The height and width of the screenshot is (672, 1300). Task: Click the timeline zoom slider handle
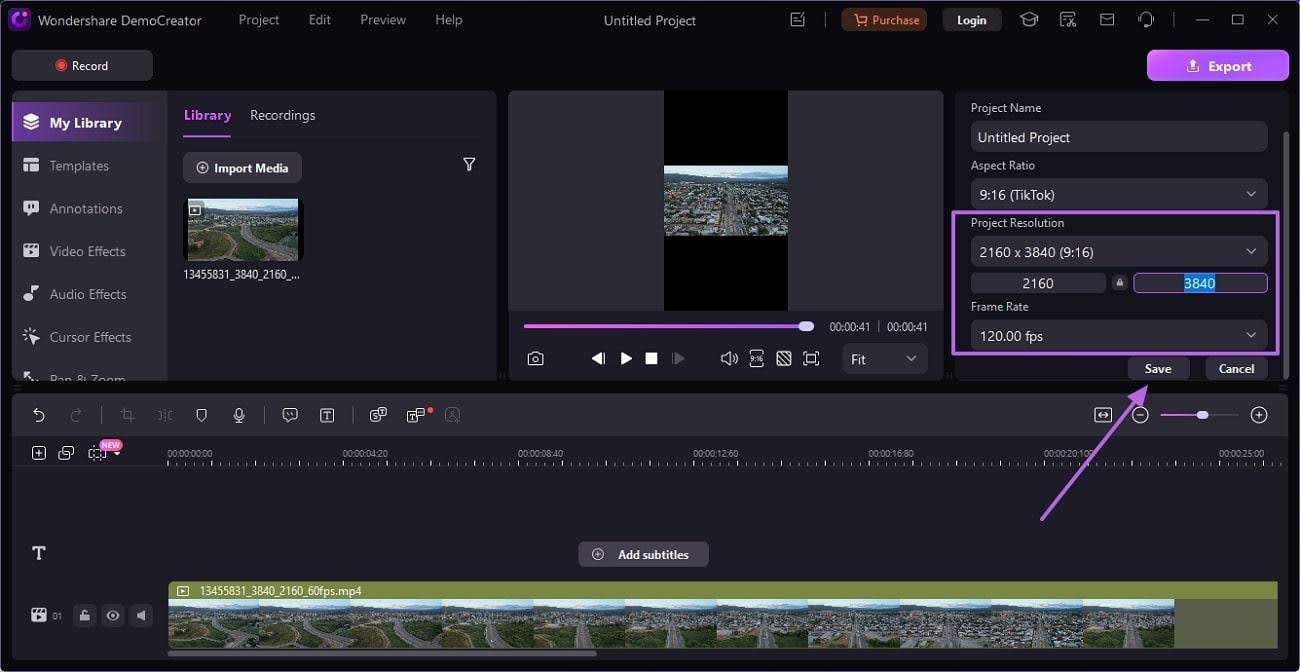[x=1202, y=415]
